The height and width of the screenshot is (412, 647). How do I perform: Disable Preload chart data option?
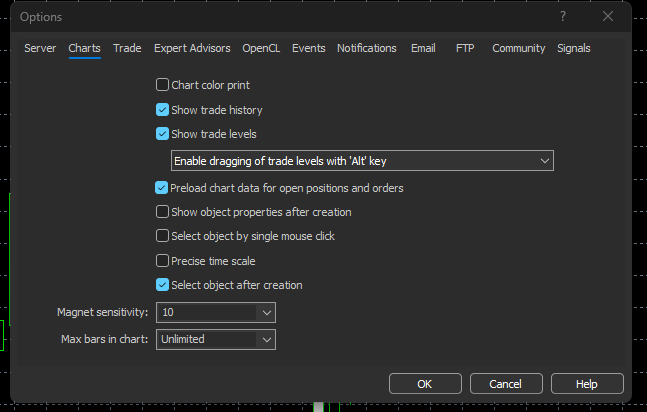pyautogui.click(x=163, y=188)
